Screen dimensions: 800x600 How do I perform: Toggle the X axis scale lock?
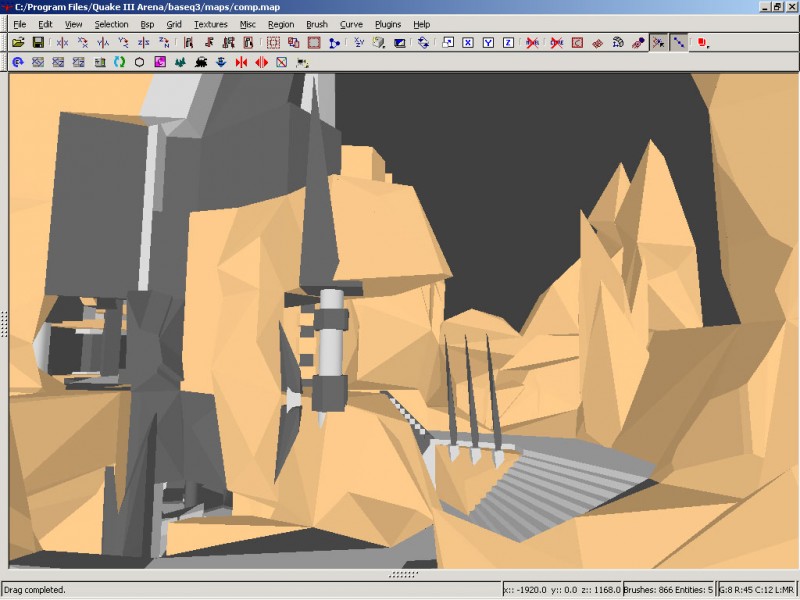point(468,42)
